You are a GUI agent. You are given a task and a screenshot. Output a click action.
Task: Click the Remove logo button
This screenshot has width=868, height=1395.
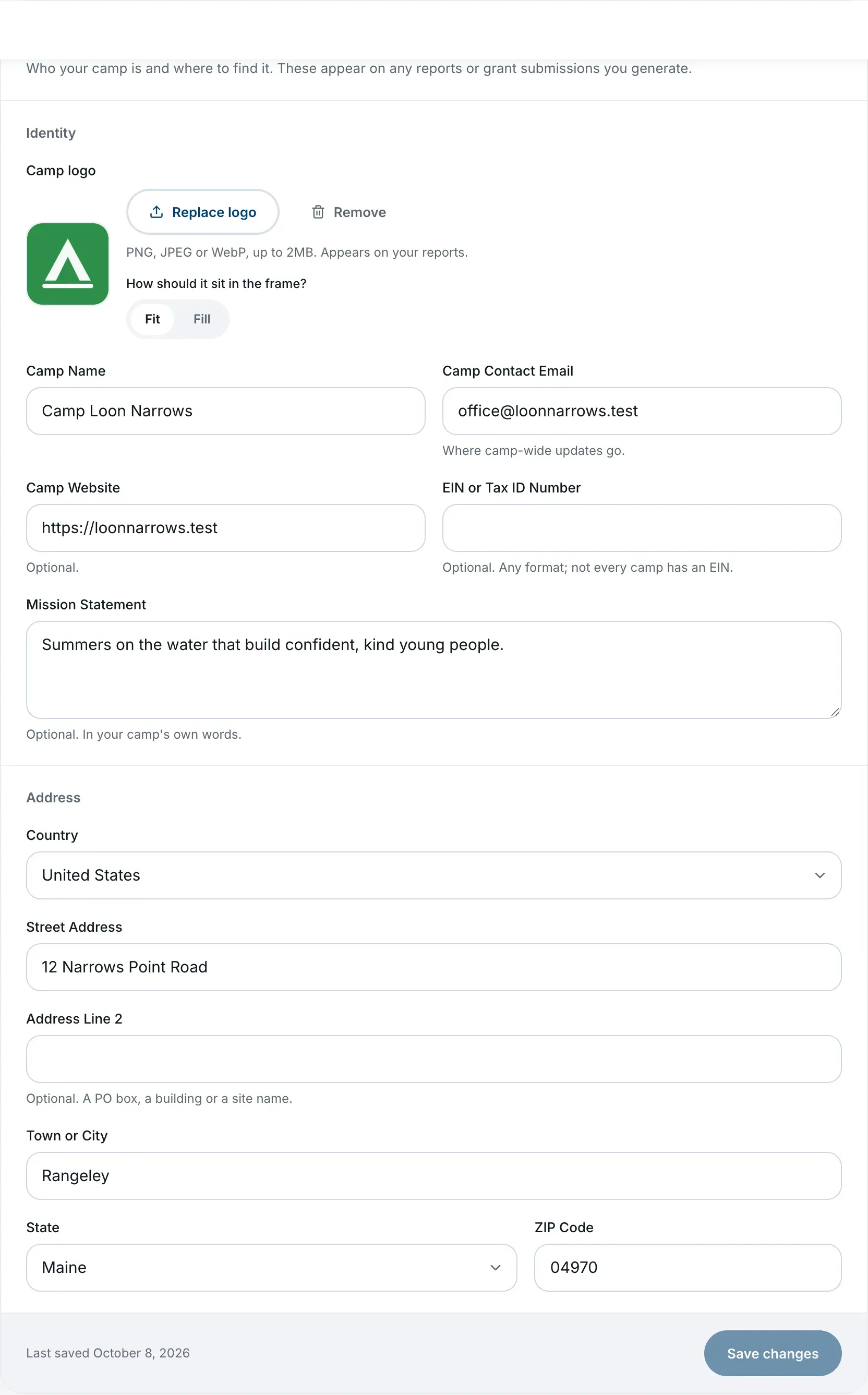click(x=348, y=212)
